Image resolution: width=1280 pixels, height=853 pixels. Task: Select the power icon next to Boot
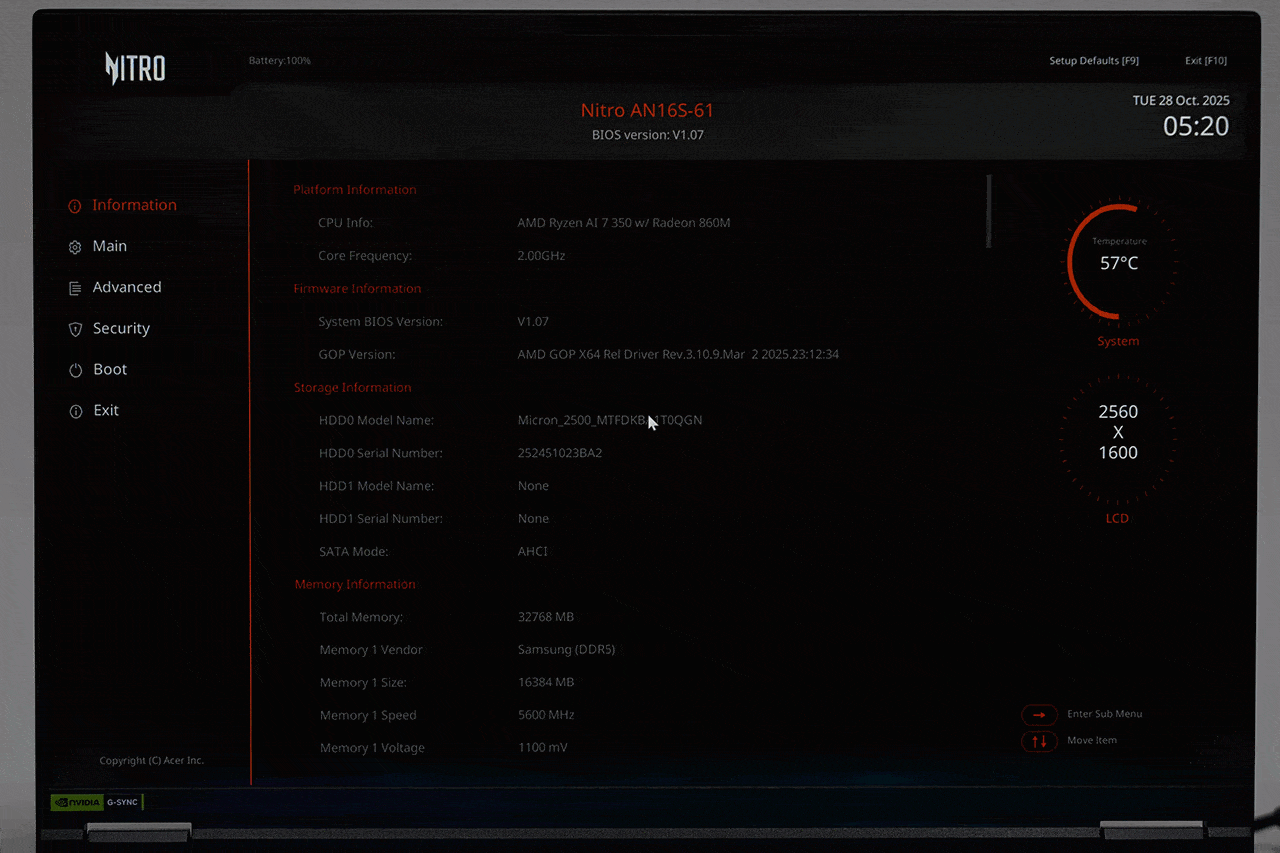[74, 369]
